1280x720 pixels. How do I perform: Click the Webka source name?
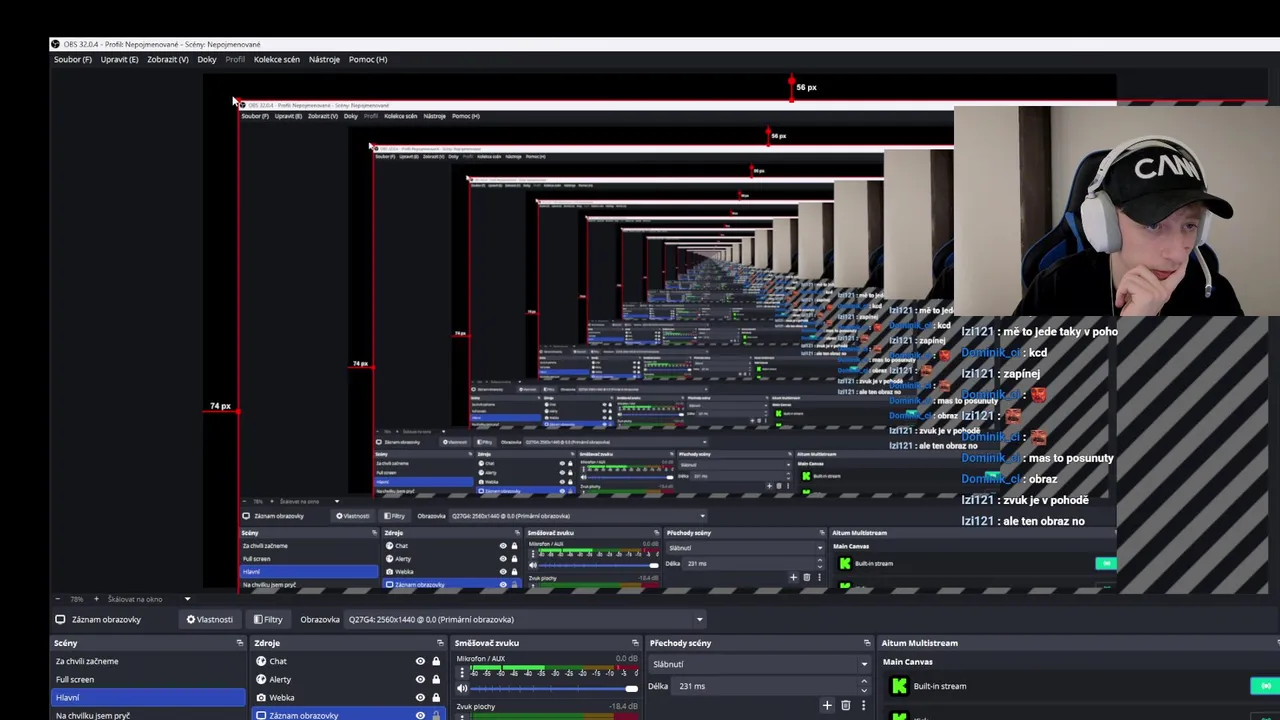tap(282, 697)
